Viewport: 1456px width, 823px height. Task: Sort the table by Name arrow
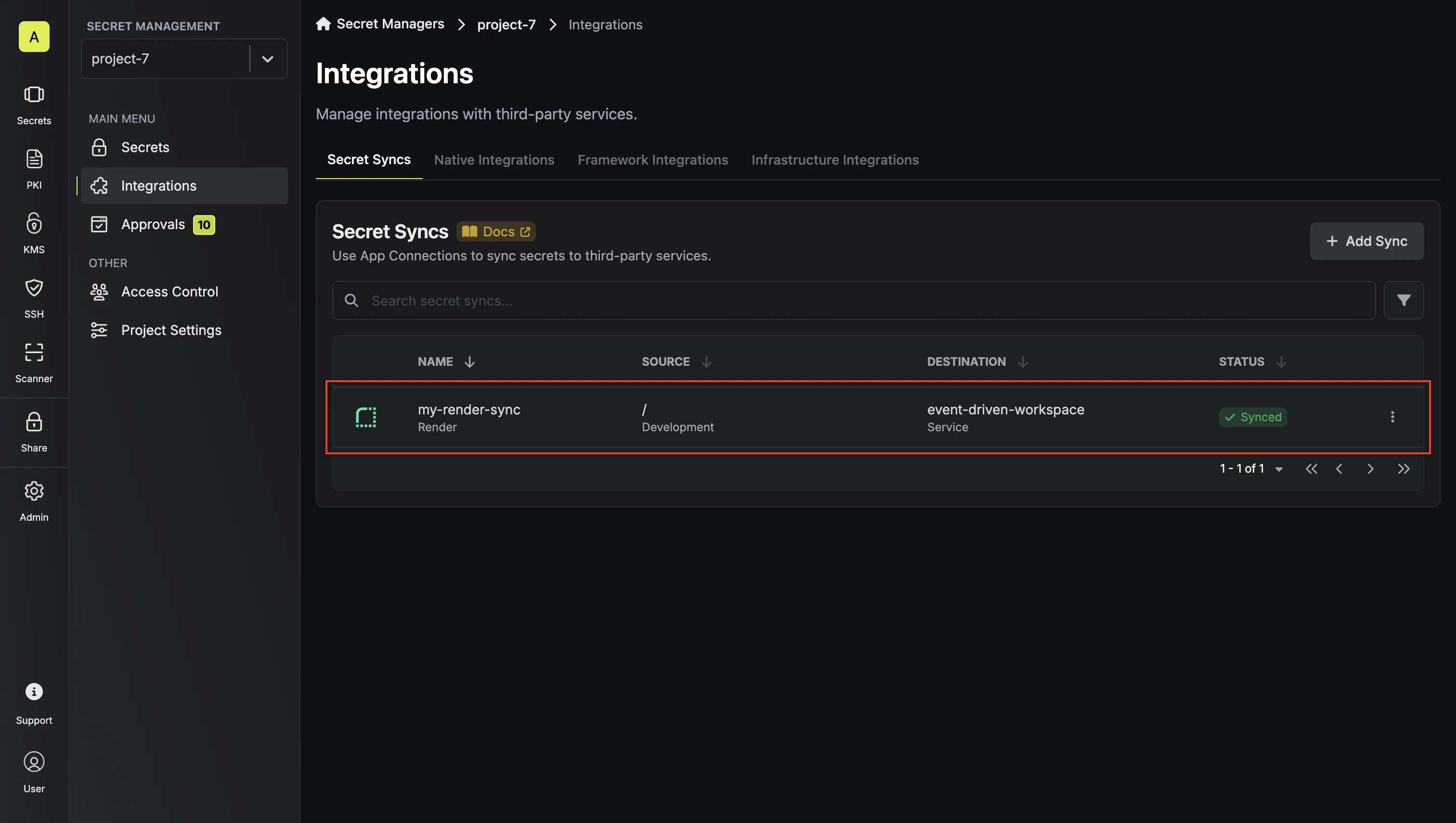(x=469, y=362)
